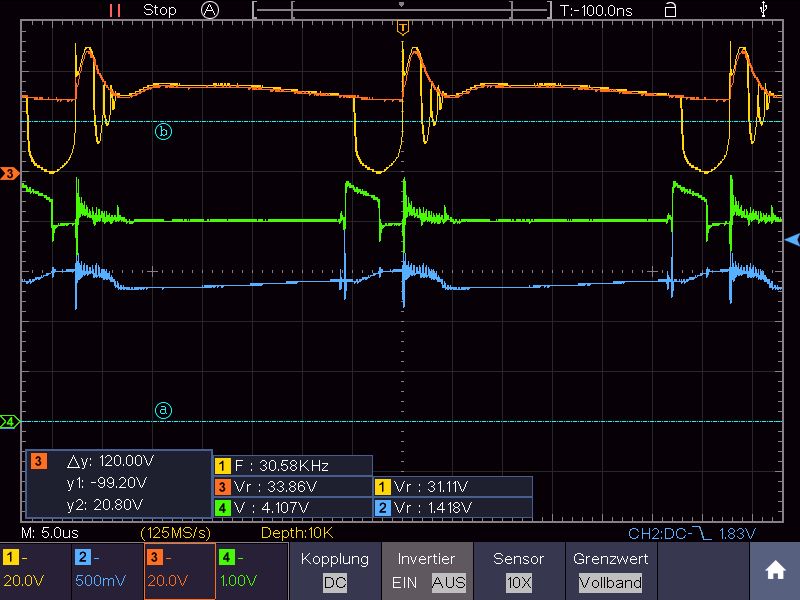800x600 pixels.
Task: Change the Sensor 10X probe setting
Action: [x=519, y=571]
